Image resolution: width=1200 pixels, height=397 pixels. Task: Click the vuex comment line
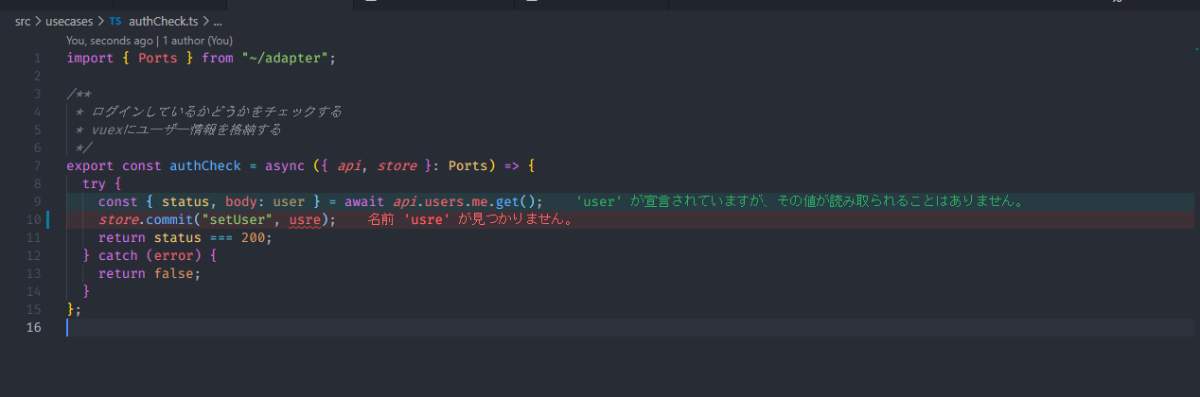point(185,130)
